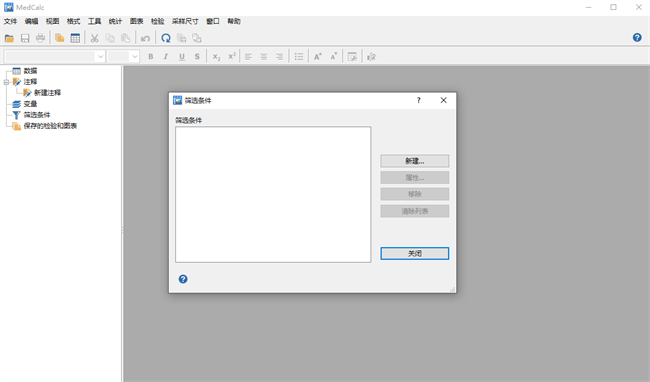Select 筛选条件 tree item
Image resolution: width=650 pixels, height=382 pixels.
point(37,115)
